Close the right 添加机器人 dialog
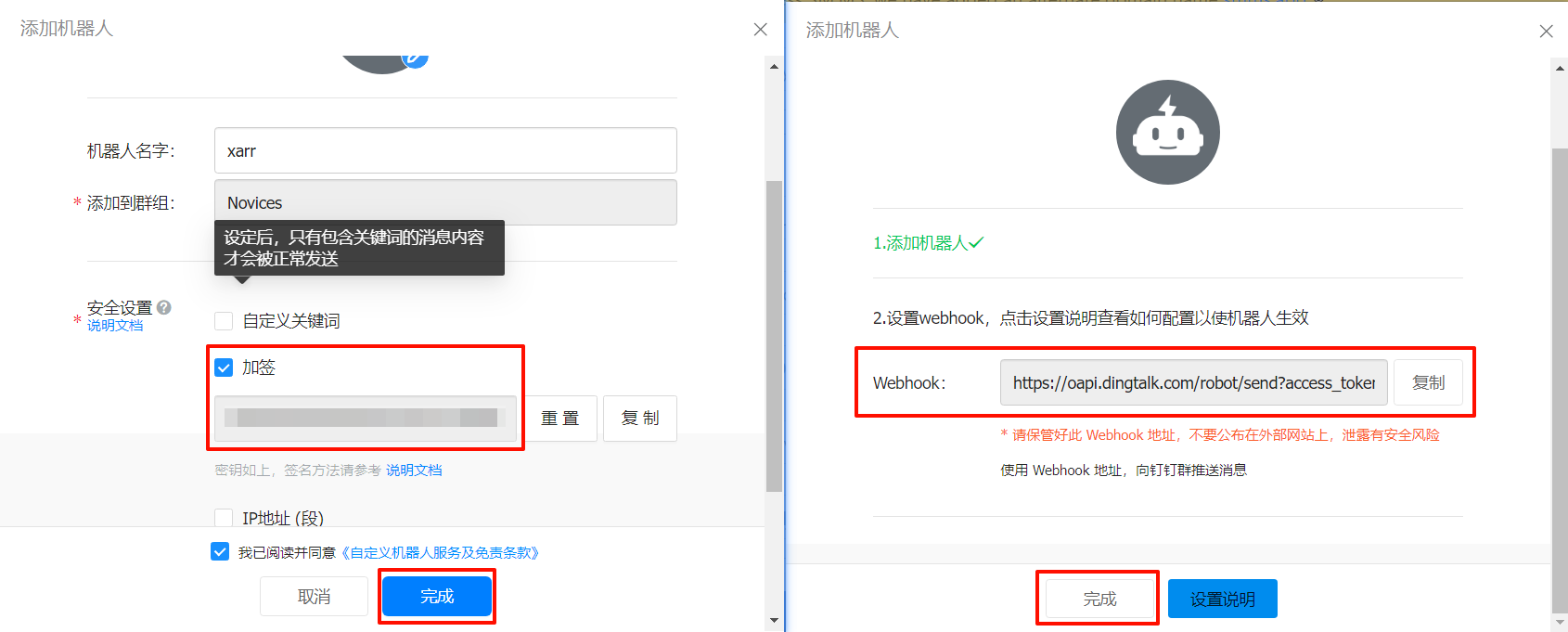This screenshot has height=632, width=1568. pos(1546,32)
